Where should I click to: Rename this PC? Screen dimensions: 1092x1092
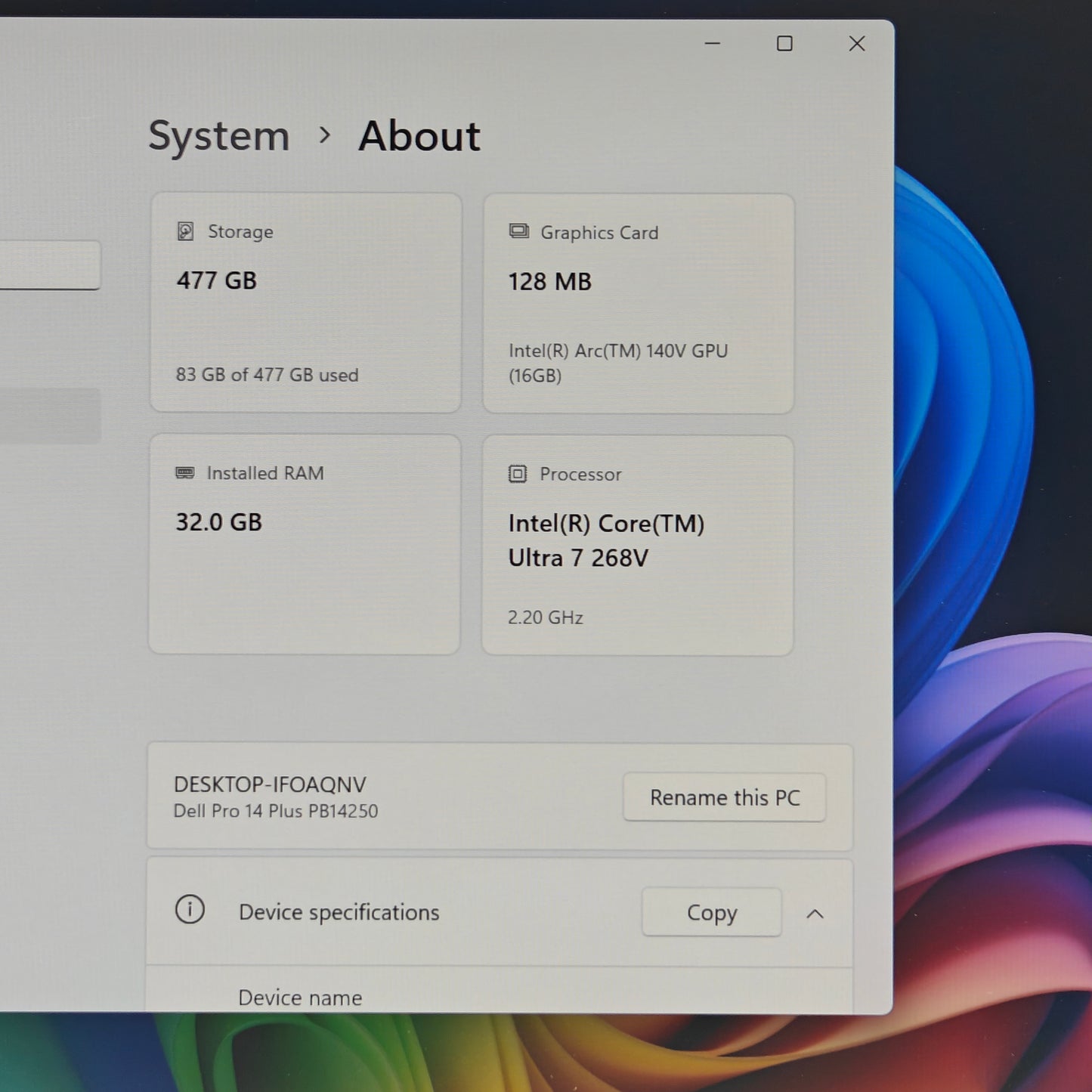(x=724, y=797)
